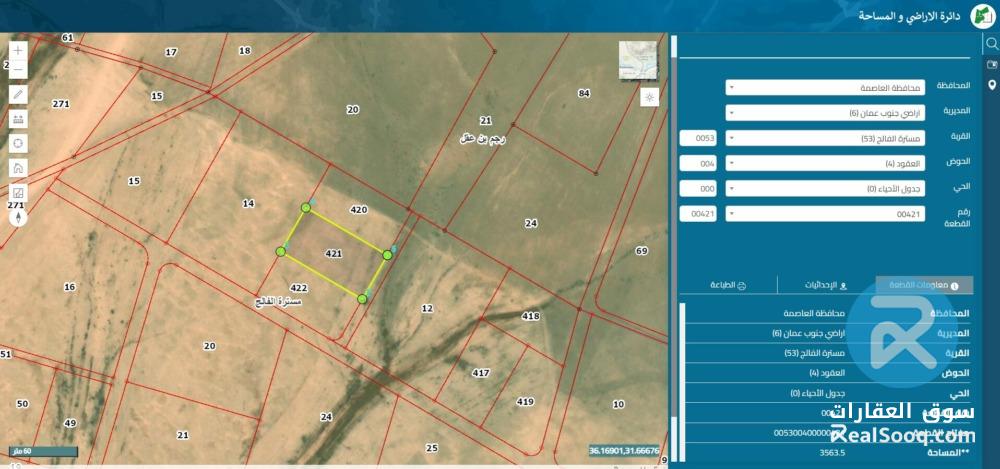Click the جدول الأحياء (0) info row value
1000x469 pixels.
pos(818,392)
